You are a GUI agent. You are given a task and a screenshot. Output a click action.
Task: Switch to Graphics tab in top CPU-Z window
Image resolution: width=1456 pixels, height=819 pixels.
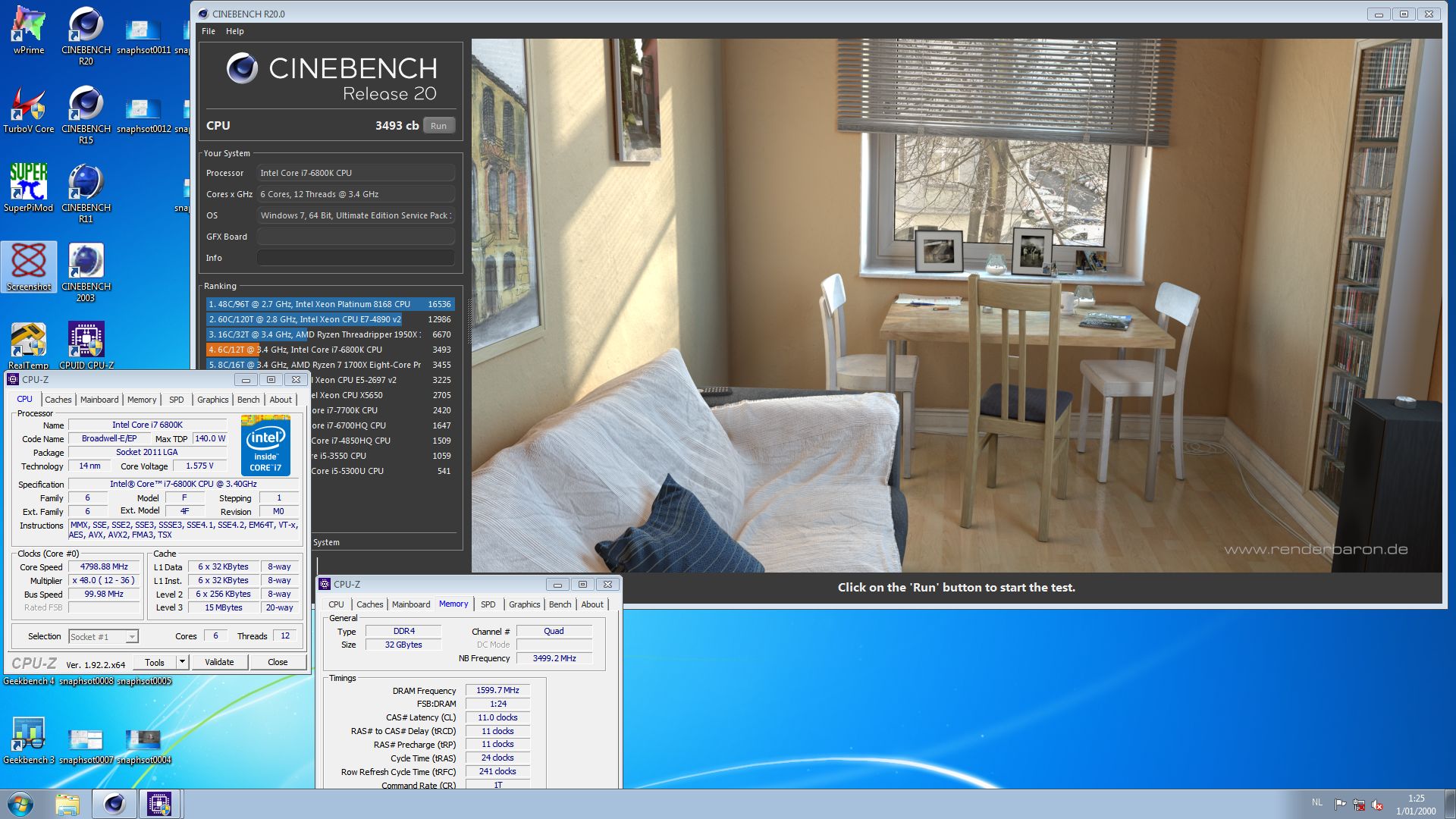click(212, 400)
